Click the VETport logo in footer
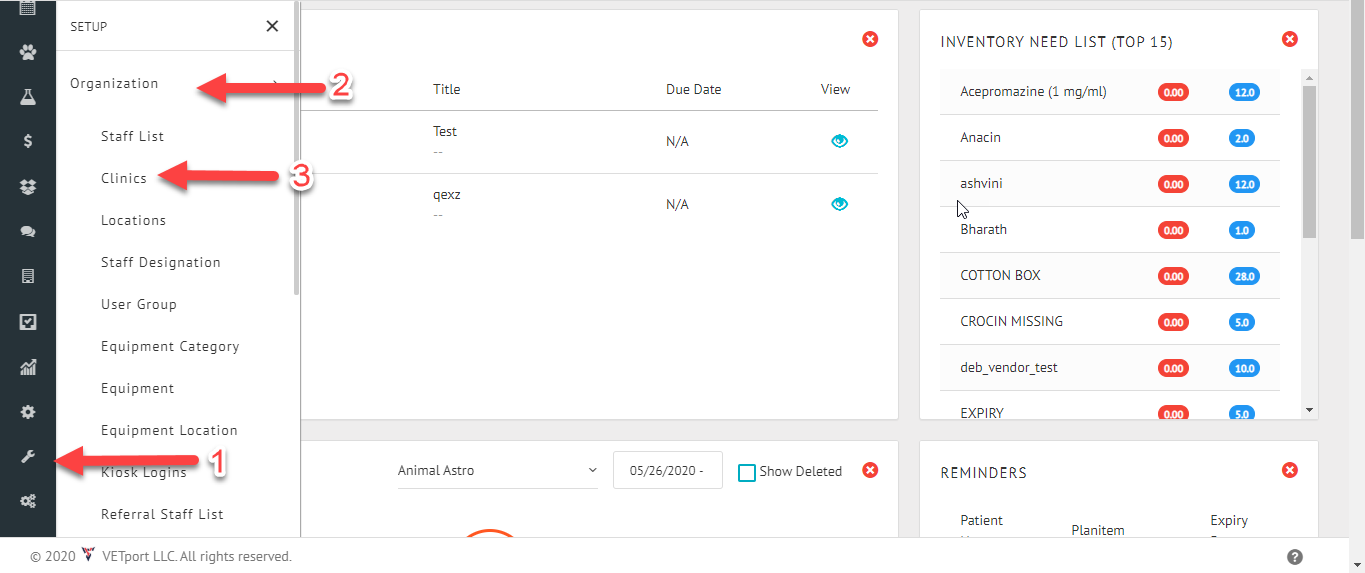The width and height of the screenshot is (1365, 573). (88, 554)
